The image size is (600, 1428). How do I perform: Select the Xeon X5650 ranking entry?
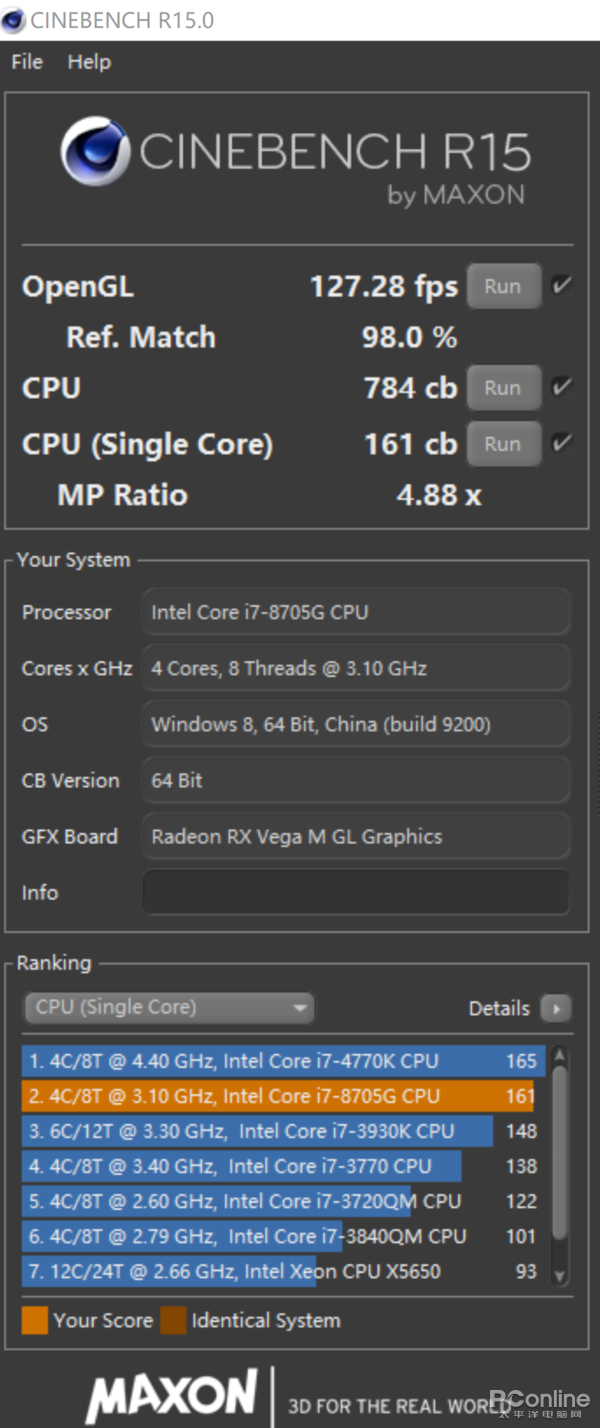[x=283, y=1271]
